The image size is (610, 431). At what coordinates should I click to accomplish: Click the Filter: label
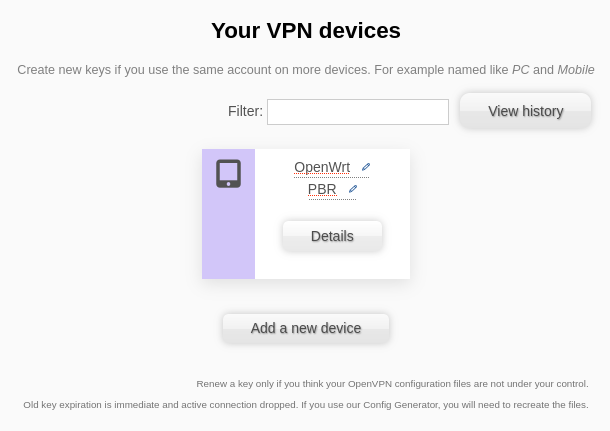click(x=245, y=111)
